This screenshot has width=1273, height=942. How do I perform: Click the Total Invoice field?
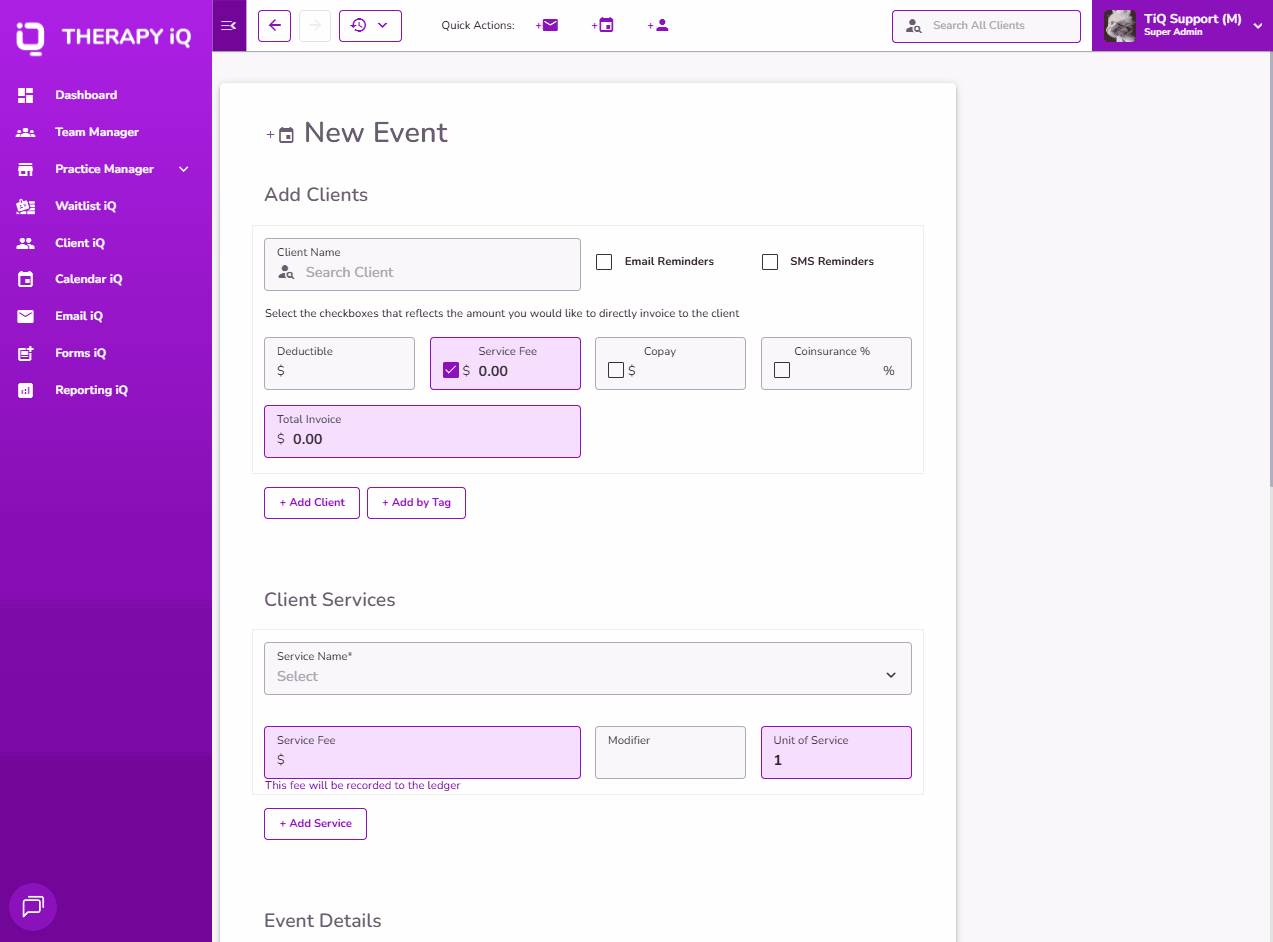tap(422, 431)
